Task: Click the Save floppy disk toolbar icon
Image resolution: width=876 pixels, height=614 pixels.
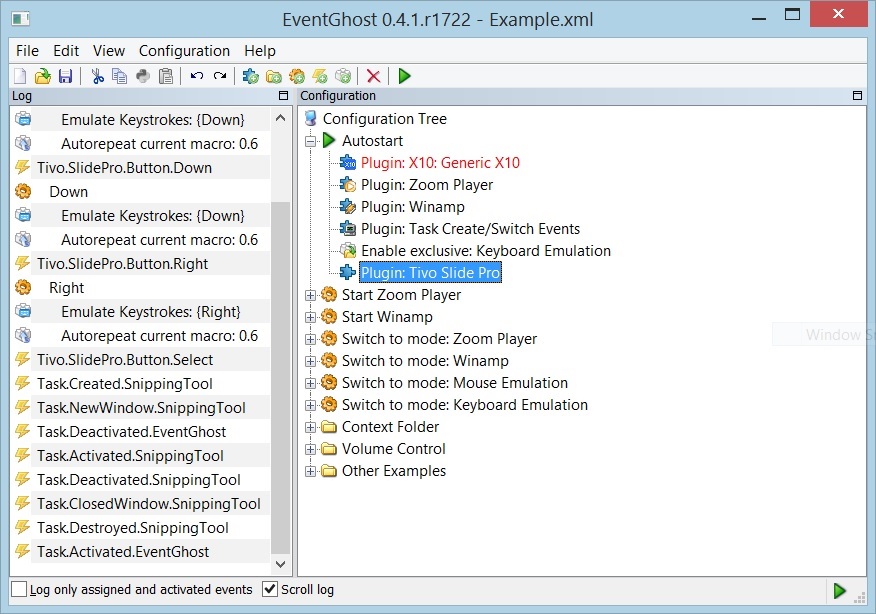Action: (x=65, y=76)
